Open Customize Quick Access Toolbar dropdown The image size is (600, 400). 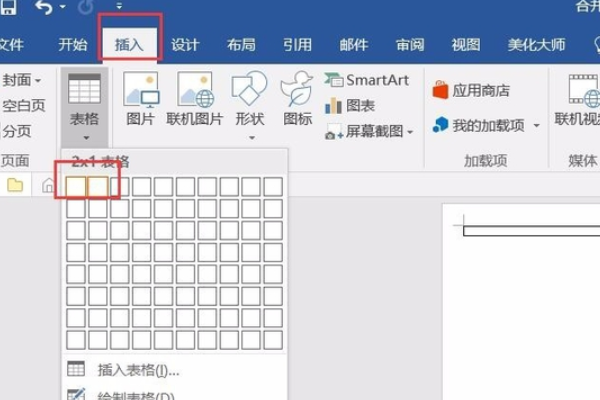[119, 6]
